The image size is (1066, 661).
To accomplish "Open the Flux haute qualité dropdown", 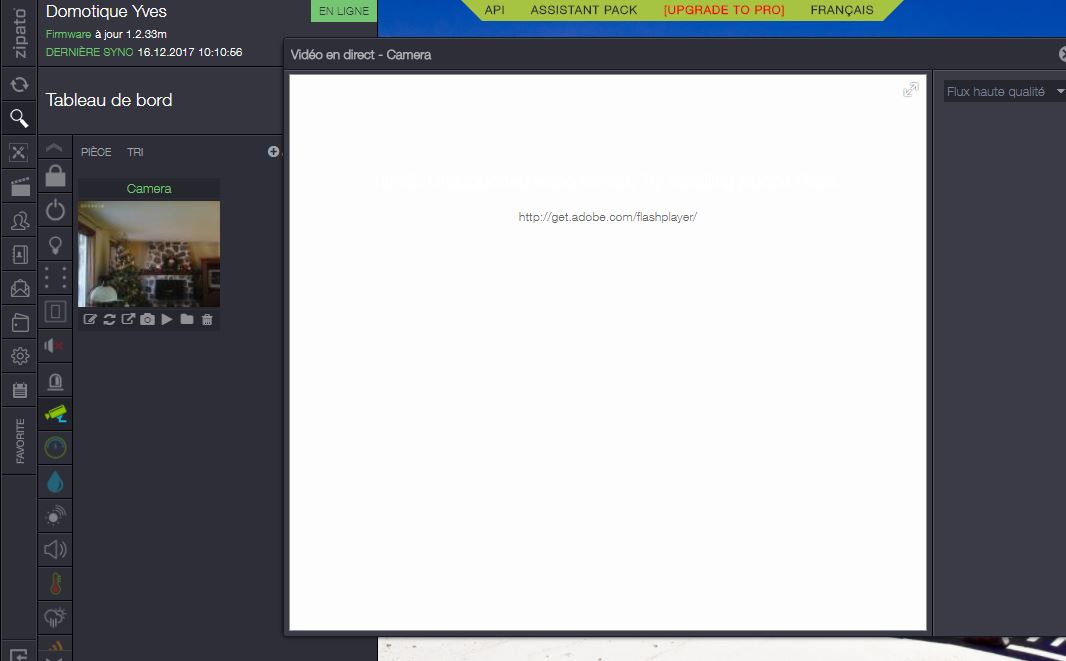I will 1004,92.
